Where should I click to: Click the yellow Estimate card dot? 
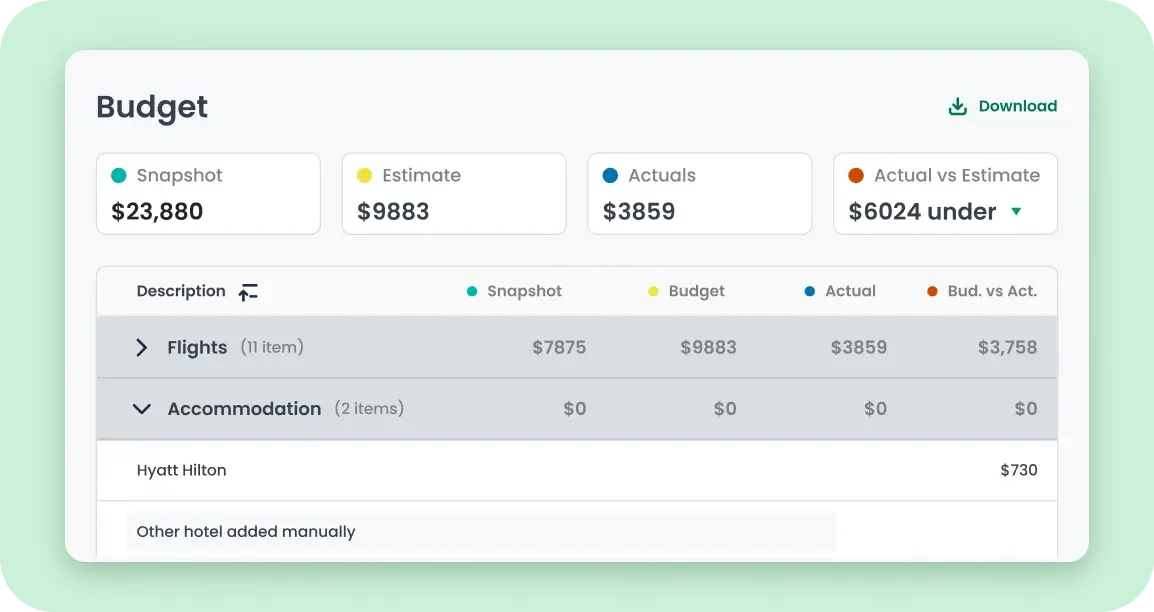coord(364,176)
